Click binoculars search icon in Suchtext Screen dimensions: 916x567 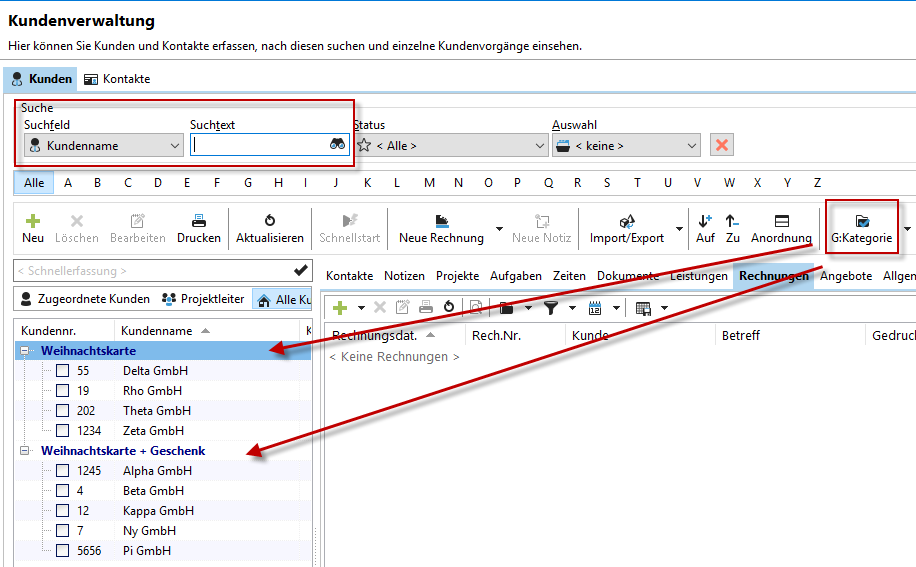pyautogui.click(x=337, y=145)
